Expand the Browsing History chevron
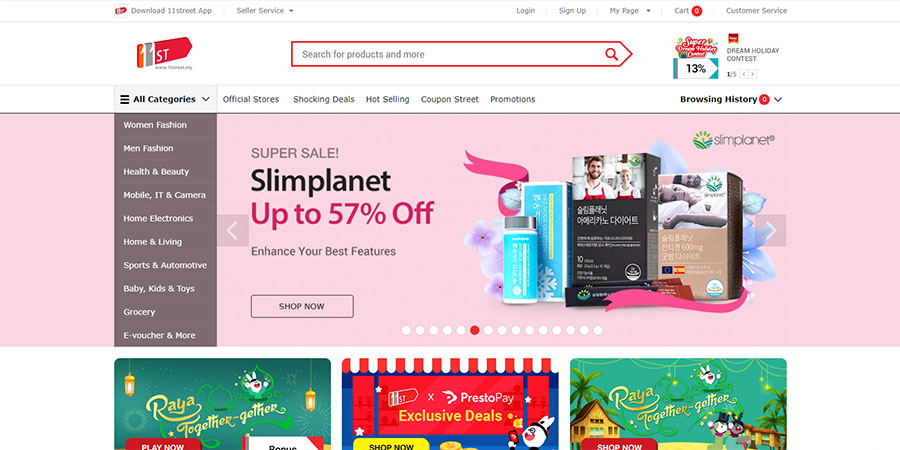The width and height of the screenshot is (900, 450). click(778, 99)
